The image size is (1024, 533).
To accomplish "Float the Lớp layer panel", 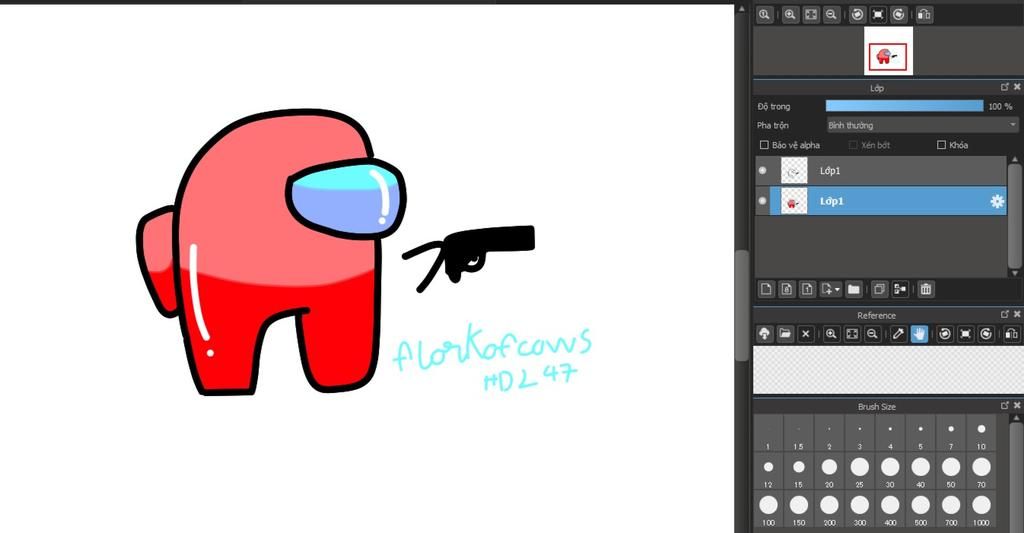I will pos(1004,87).
